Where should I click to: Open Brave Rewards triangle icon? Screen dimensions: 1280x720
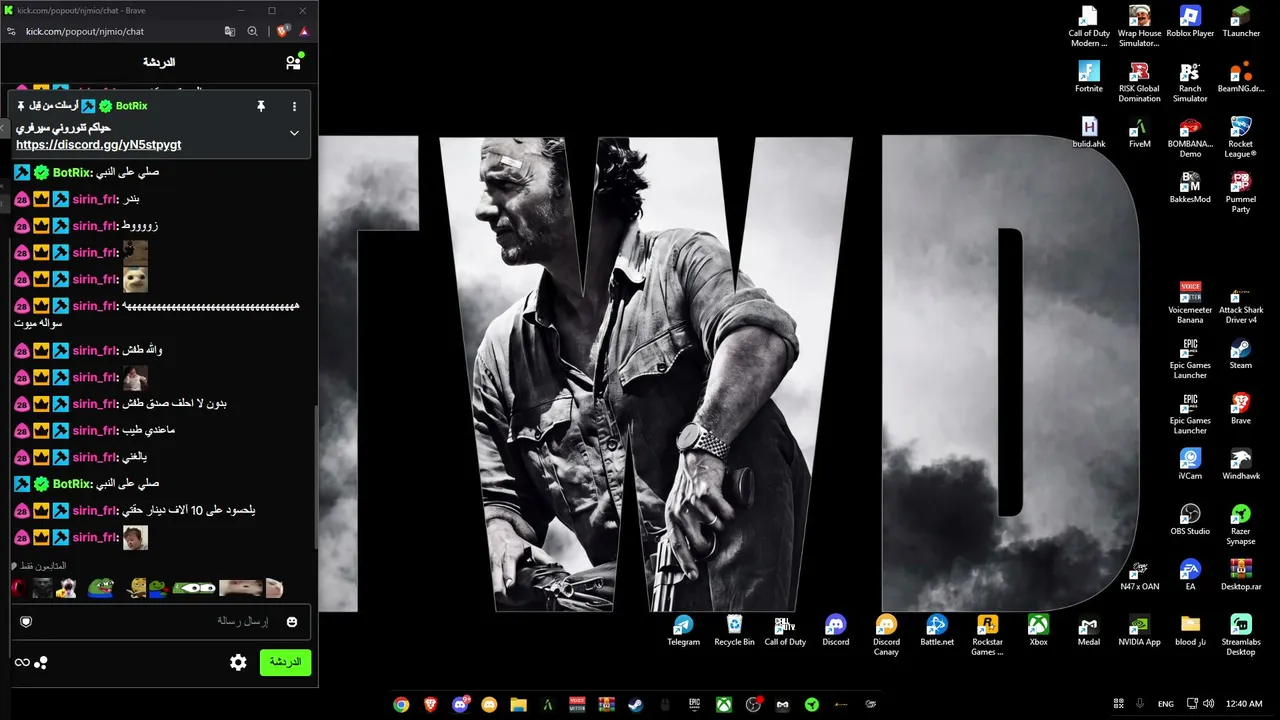[304, 31]
